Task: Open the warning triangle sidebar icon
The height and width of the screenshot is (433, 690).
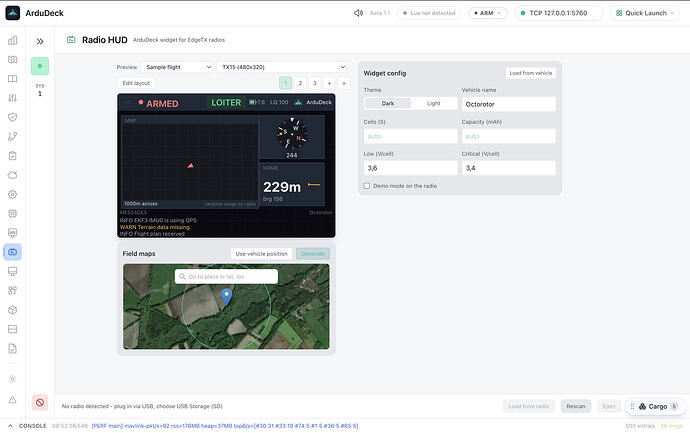Action: (x=12, y=400)
